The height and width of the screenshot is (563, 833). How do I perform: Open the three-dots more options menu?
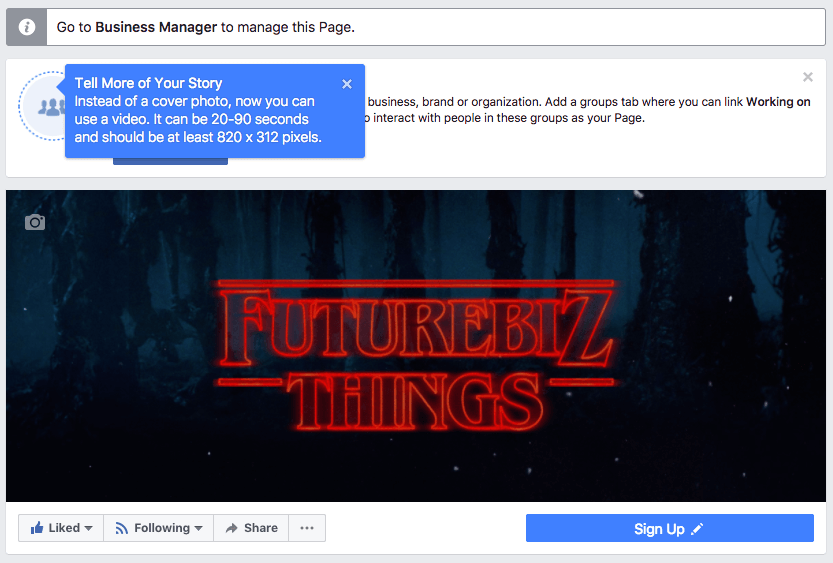pos(307,528)
